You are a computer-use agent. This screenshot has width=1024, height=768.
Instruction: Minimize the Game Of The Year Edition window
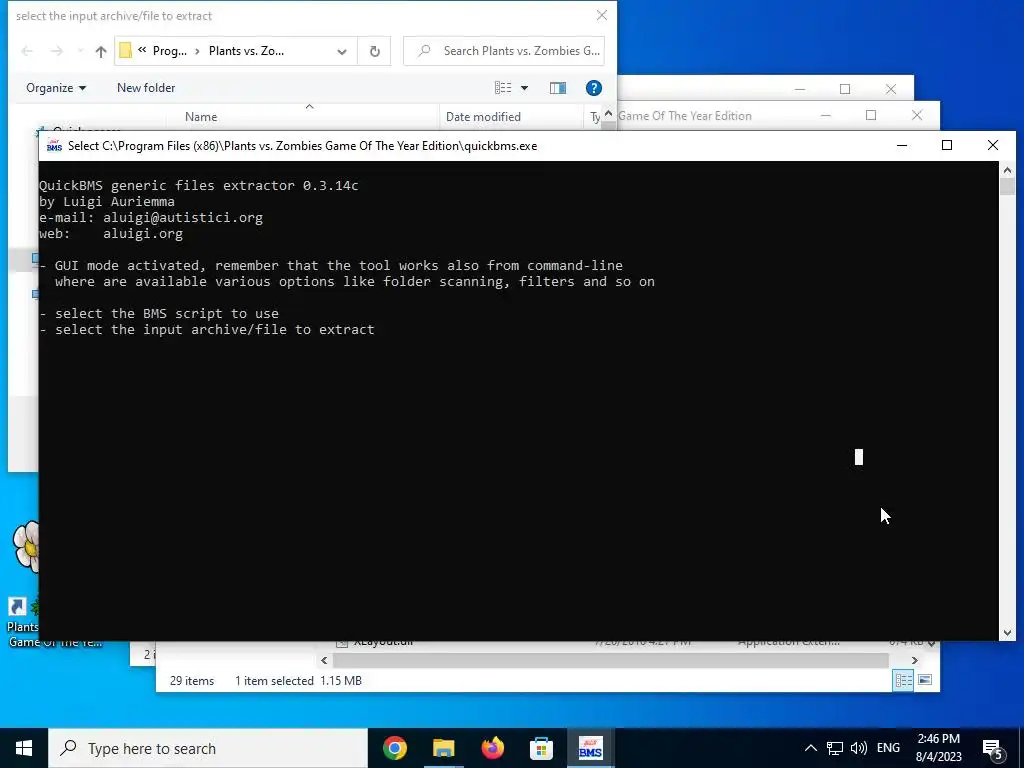point(825,116)
